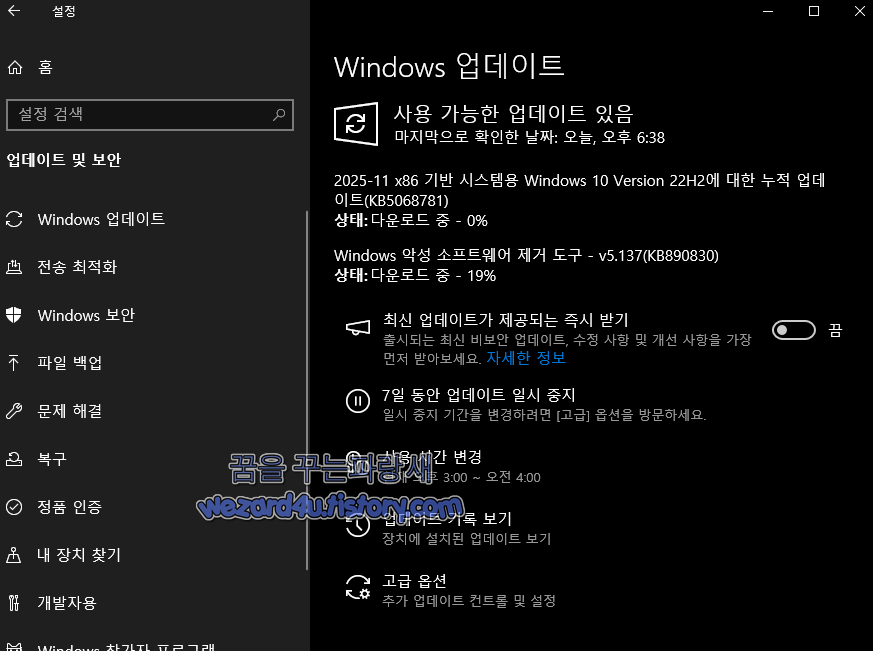
Task: Click the KB890830 악성 소프트웨어 제거 도구 text
Action: coord(526,256)
